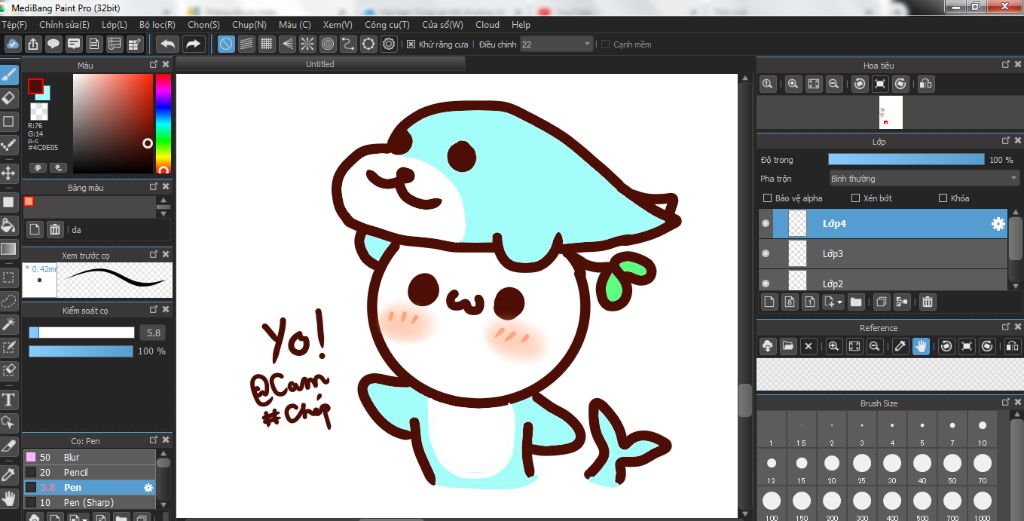Open the Cloud menu
This screenshot has width=1024, height=521.
point(487,25)
